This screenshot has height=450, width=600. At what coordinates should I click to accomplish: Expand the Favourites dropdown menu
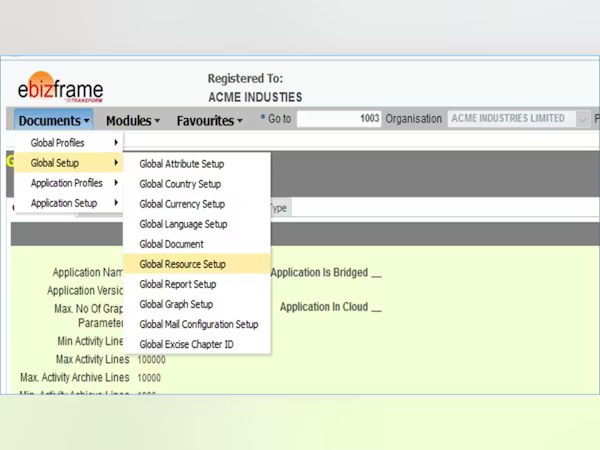click(x=209, y=120)
